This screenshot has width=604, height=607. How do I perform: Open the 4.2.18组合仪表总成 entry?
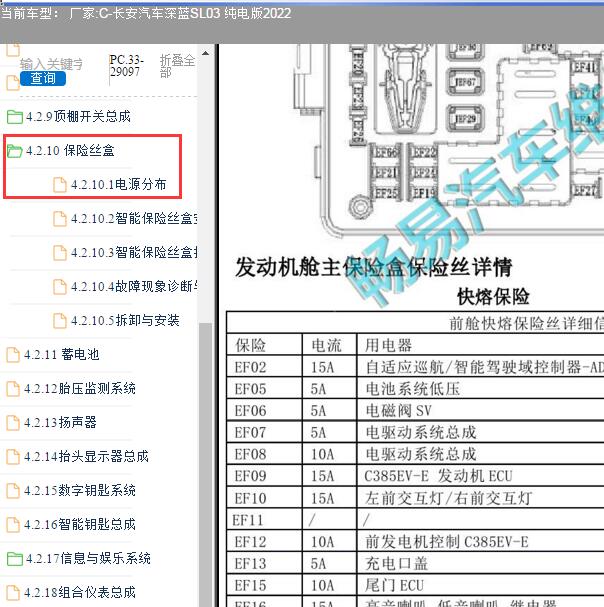(80, 592)
